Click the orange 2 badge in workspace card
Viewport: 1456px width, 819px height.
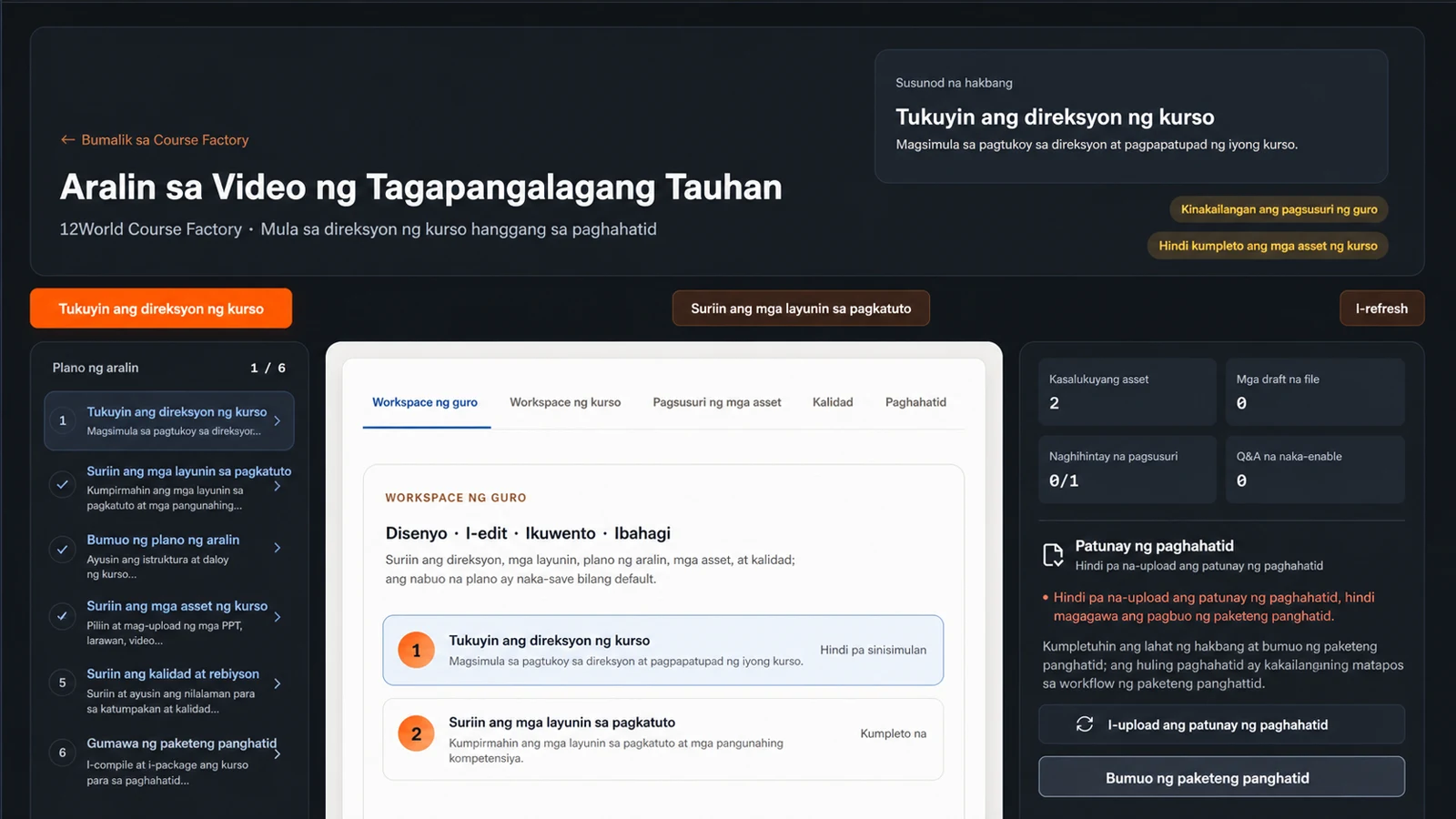point(416,733)
